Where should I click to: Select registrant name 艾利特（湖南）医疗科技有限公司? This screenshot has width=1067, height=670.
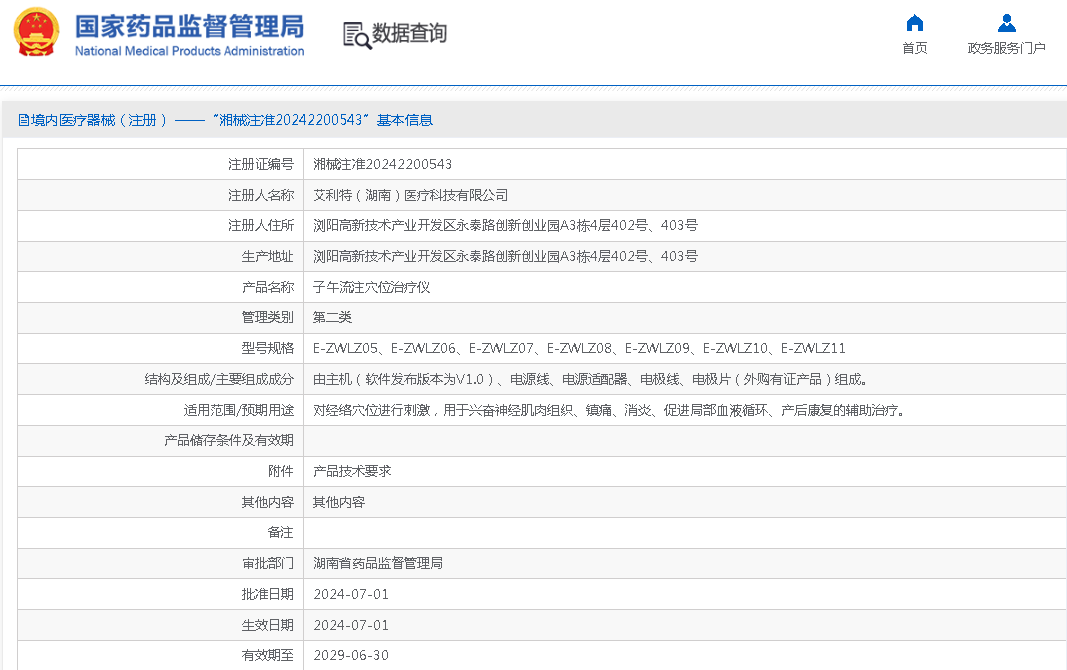pos(410,195)
